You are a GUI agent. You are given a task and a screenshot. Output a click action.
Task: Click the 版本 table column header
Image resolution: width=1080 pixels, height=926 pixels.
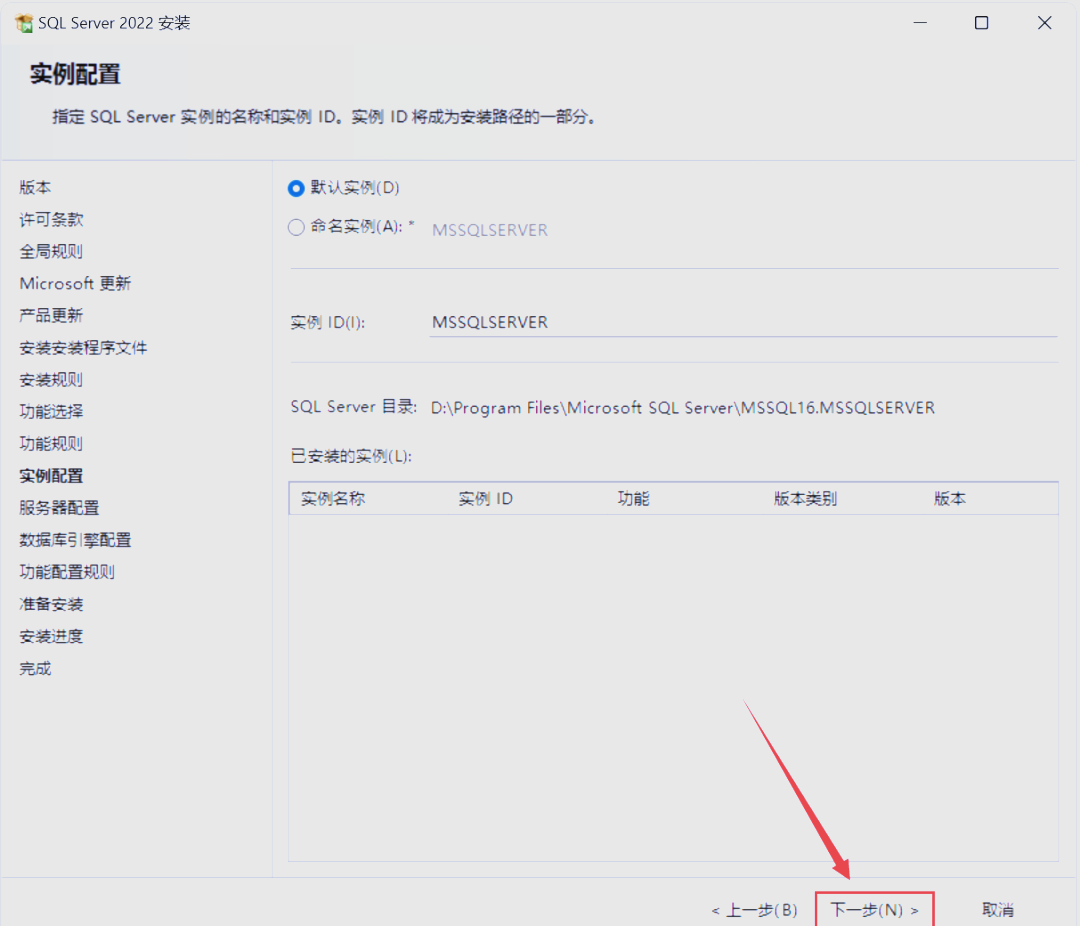pos(950,499)
